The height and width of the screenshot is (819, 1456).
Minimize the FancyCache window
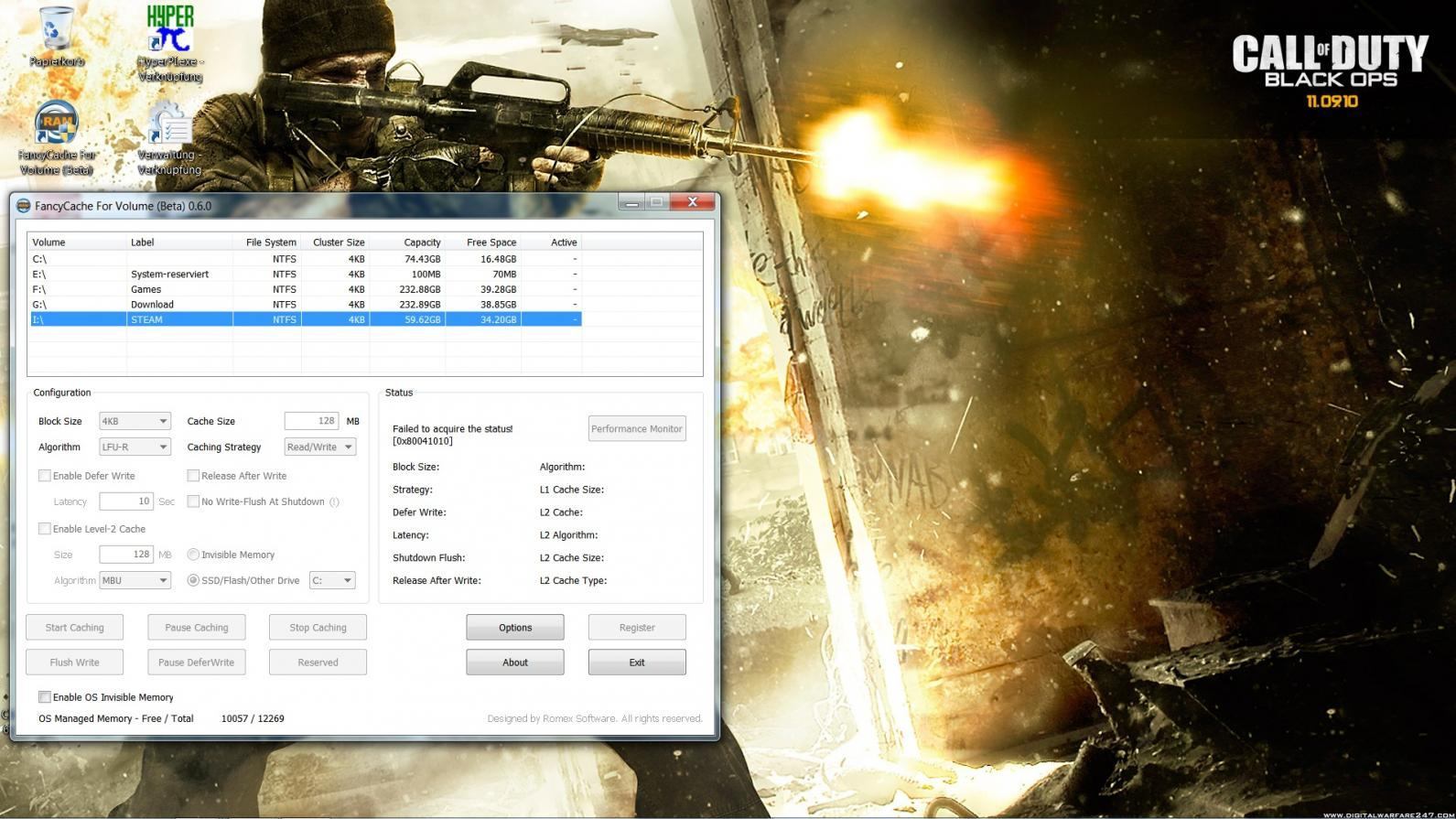tap(631, 202)
